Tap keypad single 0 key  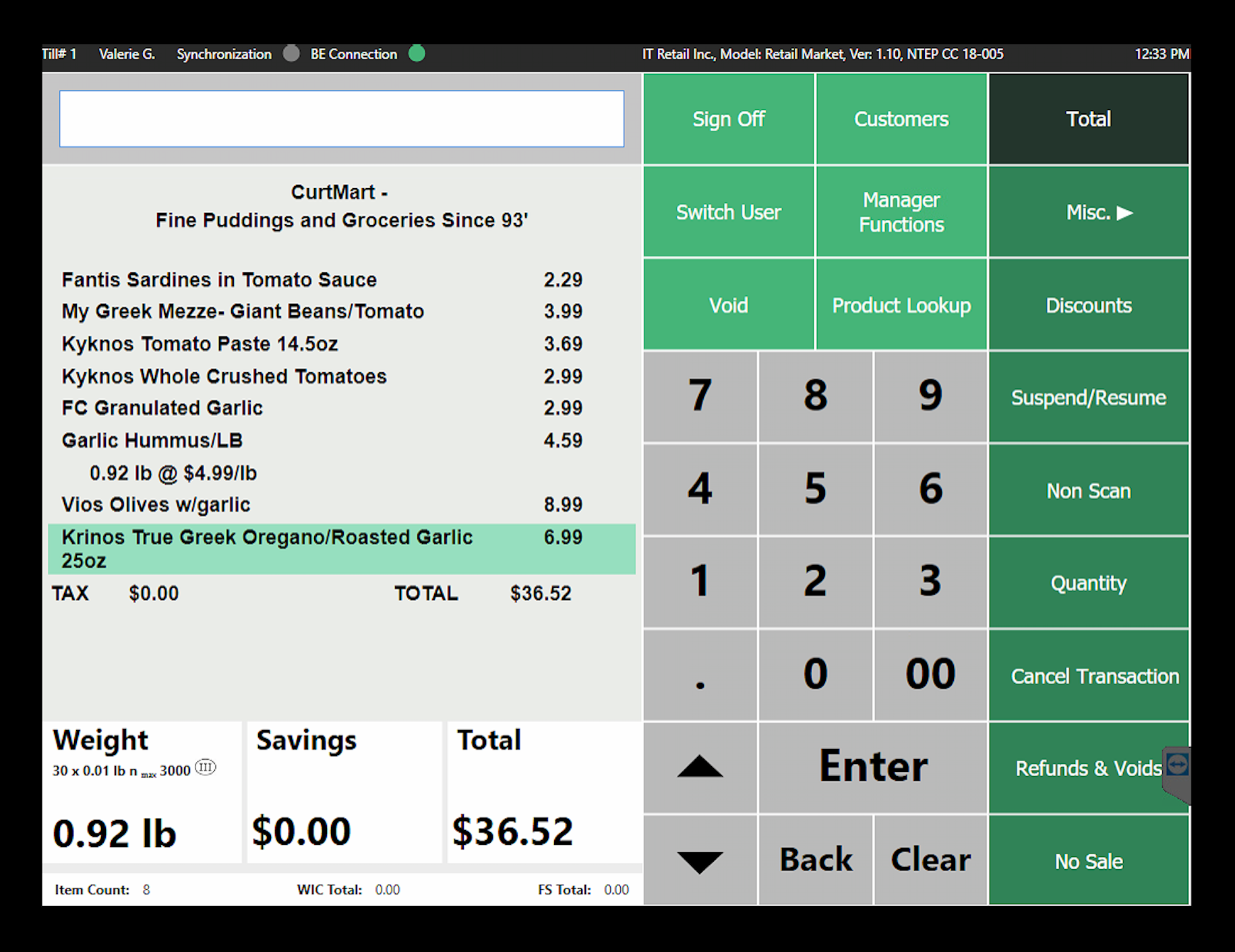tap(815, 676)
